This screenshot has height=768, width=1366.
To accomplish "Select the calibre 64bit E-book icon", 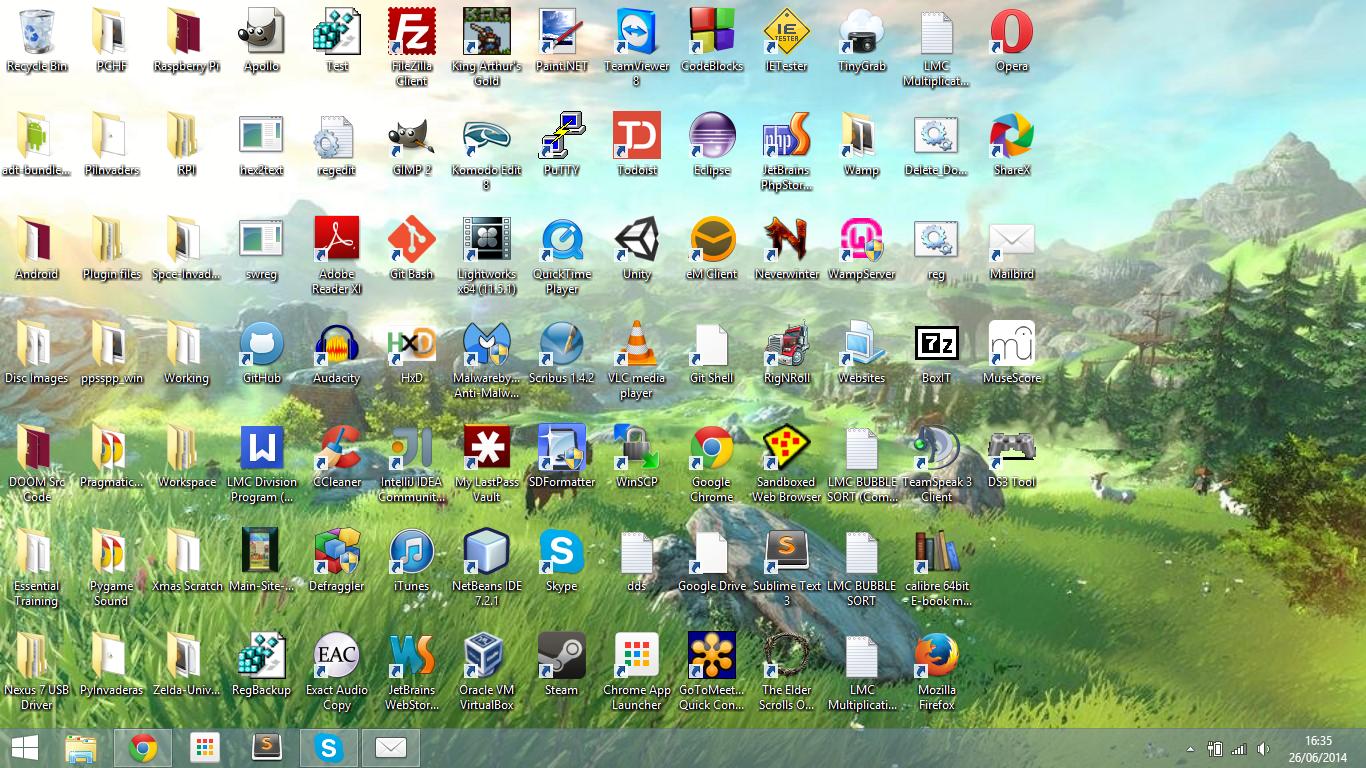I will point(936,567).
